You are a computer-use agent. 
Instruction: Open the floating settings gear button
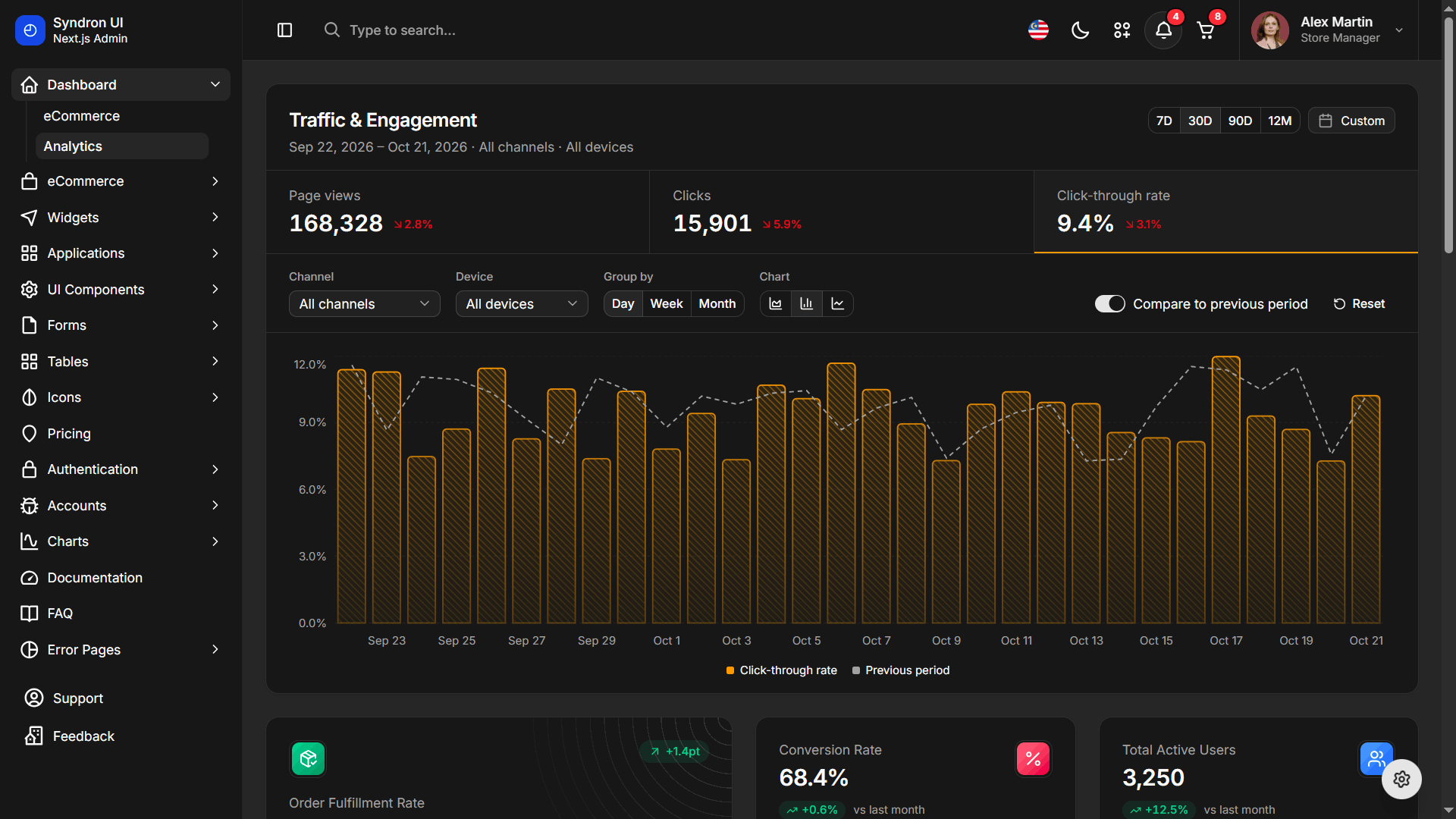1401,779
